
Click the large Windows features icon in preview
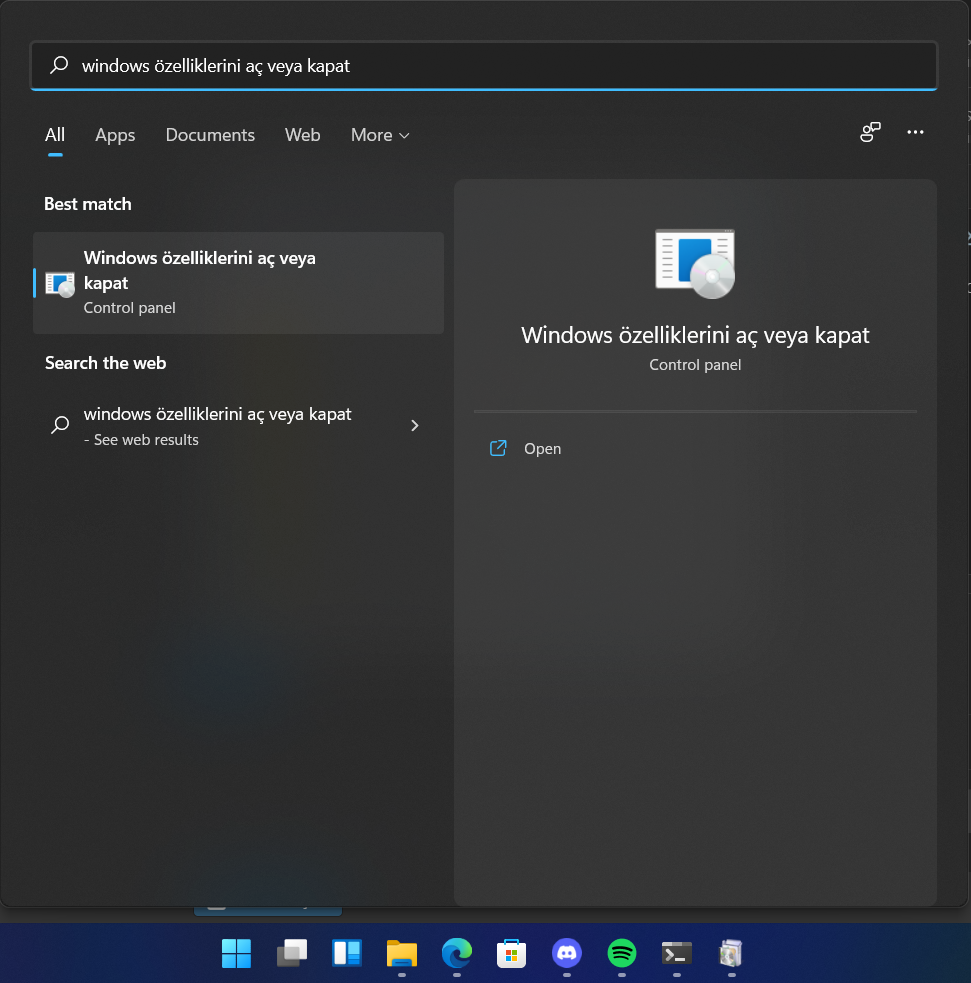[695, 264]
